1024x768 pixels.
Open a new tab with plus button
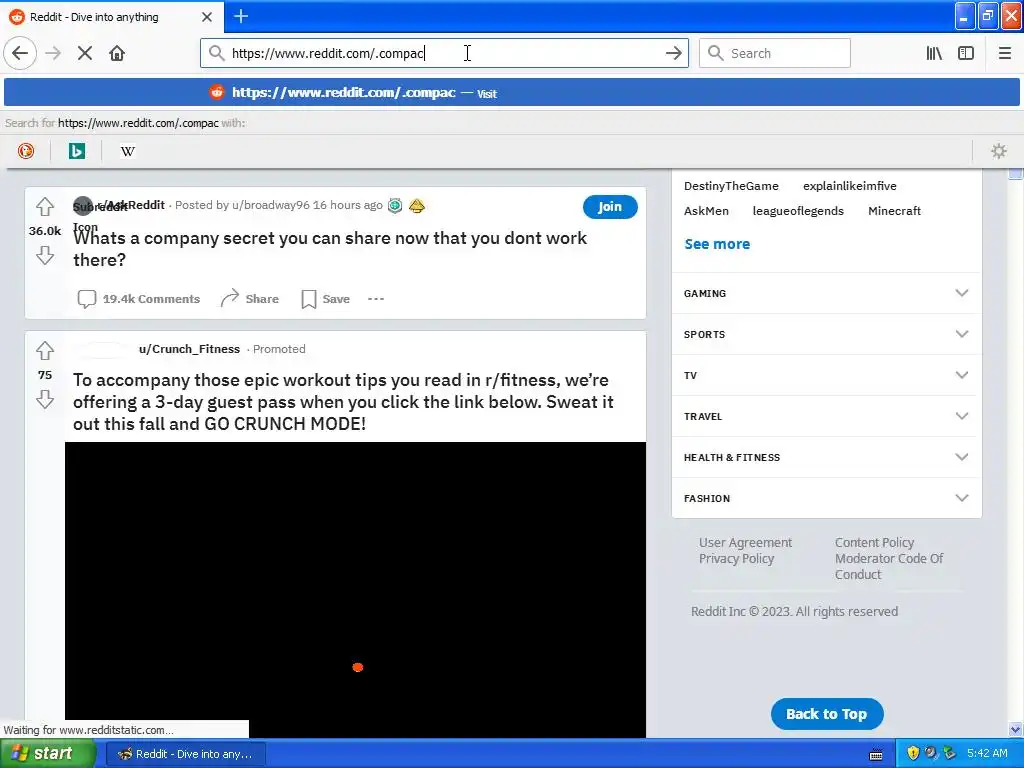click(241, 16)
